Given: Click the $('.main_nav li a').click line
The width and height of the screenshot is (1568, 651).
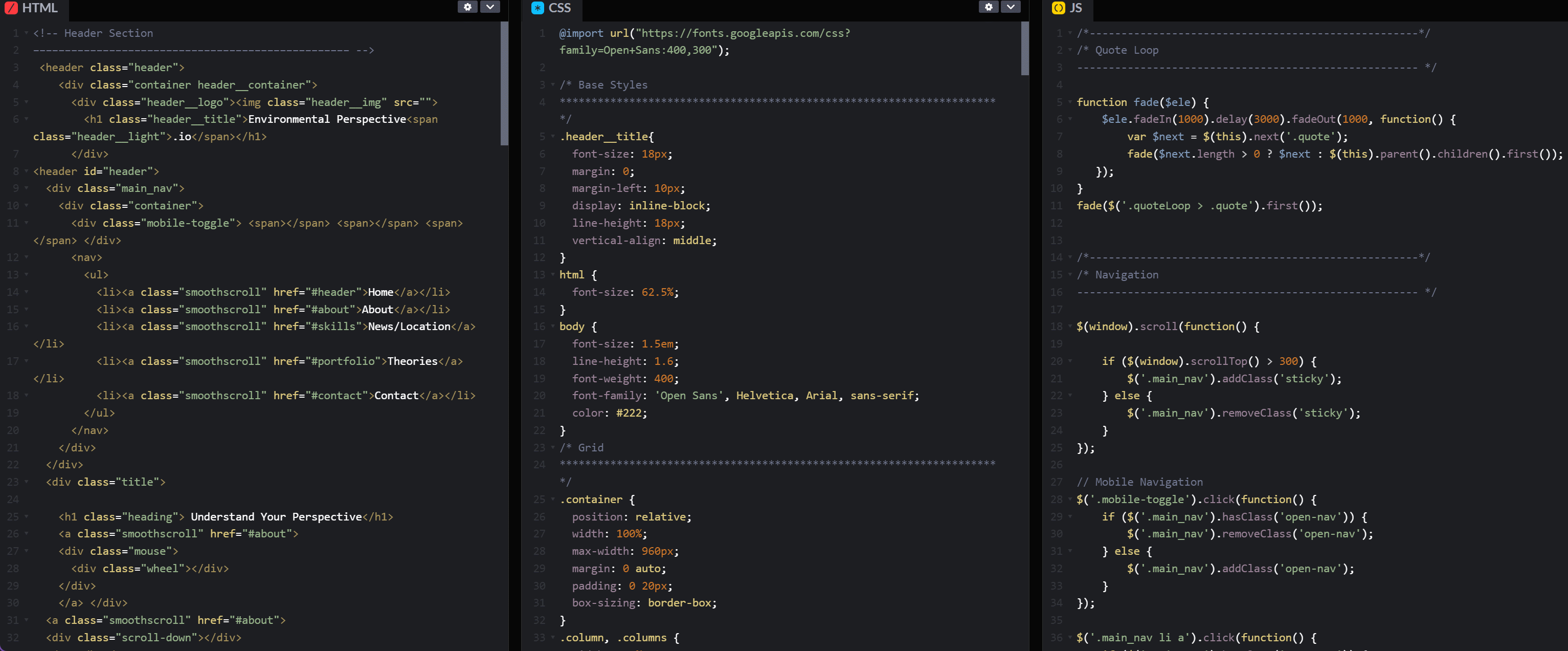Looking at the screenshot, I should click(1196, 638).
